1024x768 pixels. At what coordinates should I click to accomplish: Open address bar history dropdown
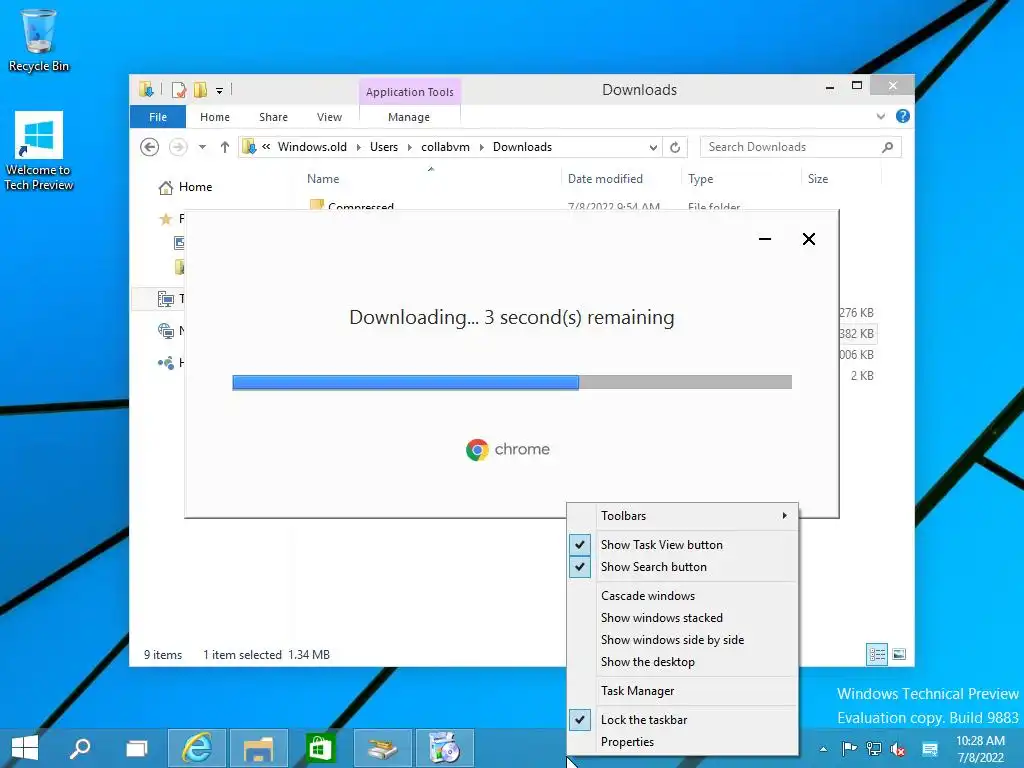pos(653,148)
